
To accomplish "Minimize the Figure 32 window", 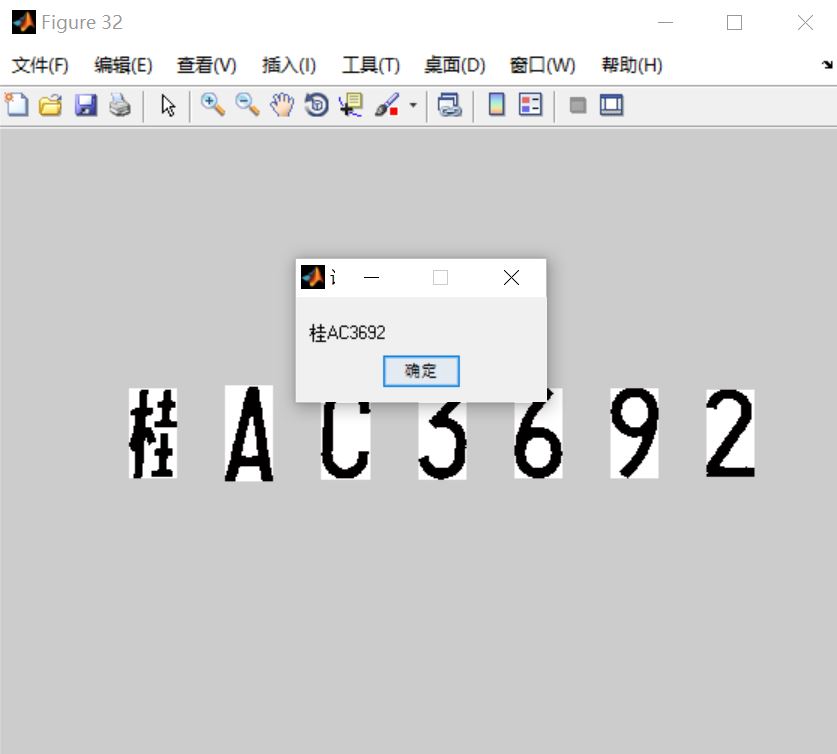I will (x=665, y=22).
